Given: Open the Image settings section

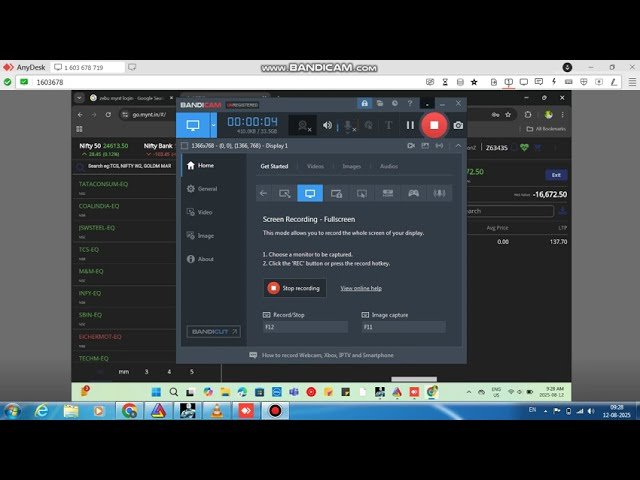Looking at the screenshot, I should [200, 236].
